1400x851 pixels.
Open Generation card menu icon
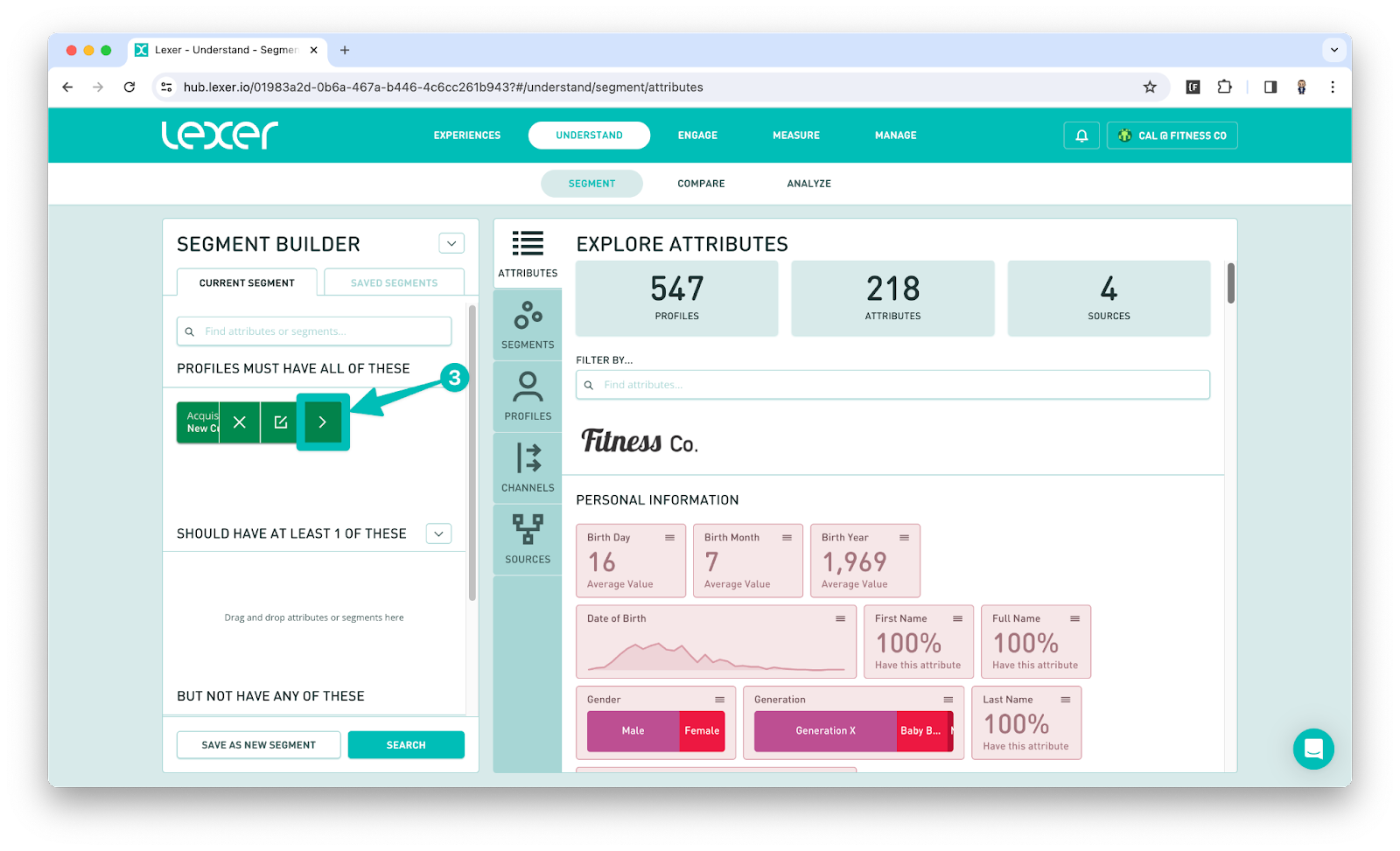[948, 700]
